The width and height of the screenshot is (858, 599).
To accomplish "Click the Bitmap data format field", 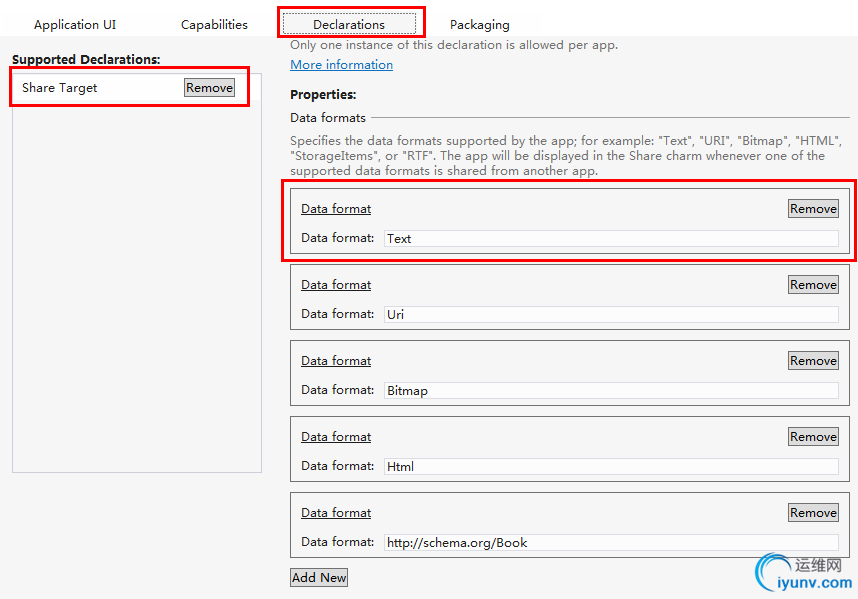I will coord(610,391).
